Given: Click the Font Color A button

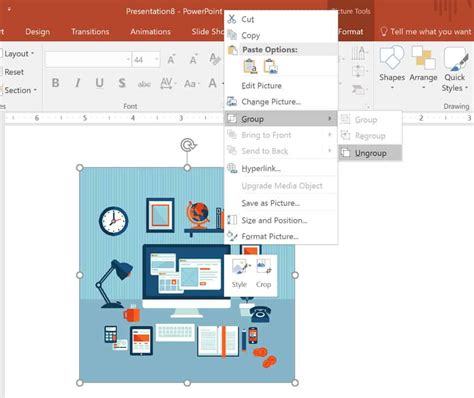Looking at the screenshot, I should [x=212, y=83].
